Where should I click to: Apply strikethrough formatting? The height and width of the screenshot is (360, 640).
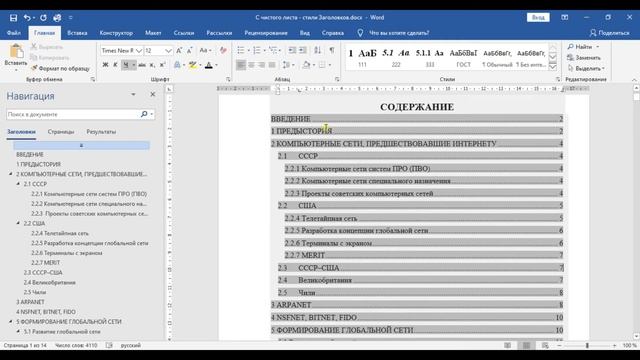coord(142,65)
